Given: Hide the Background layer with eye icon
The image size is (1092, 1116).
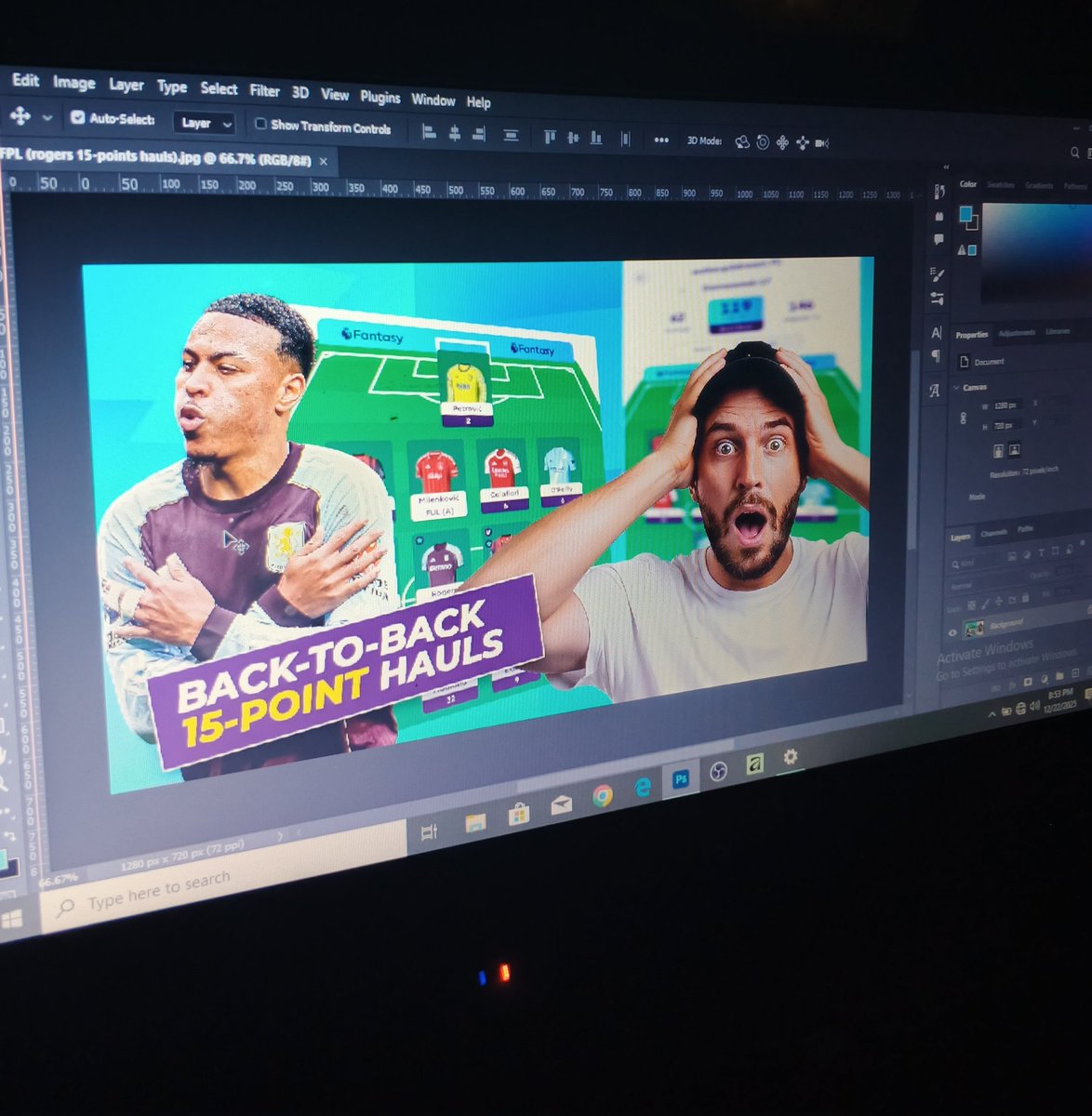Looking at the screenshot, I should (x=952, y=633).
